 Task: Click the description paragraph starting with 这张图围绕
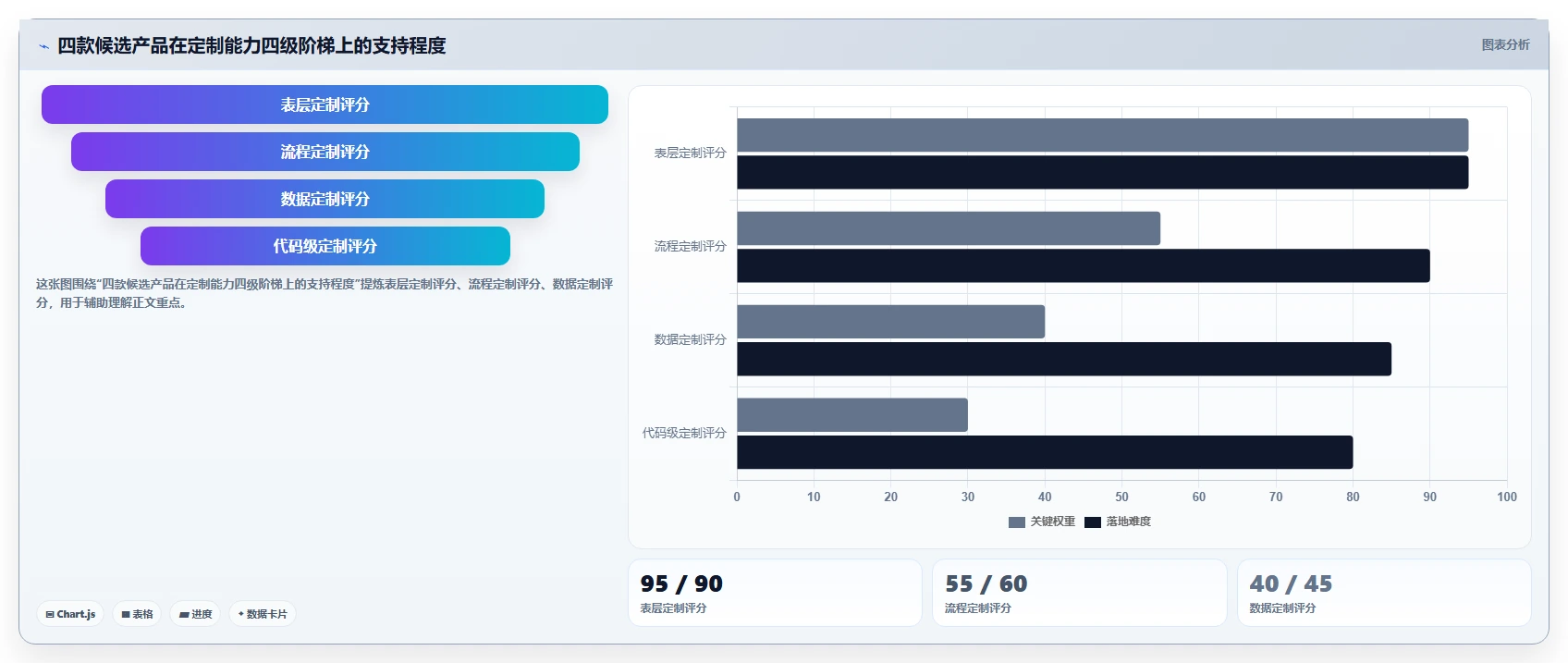325,293
